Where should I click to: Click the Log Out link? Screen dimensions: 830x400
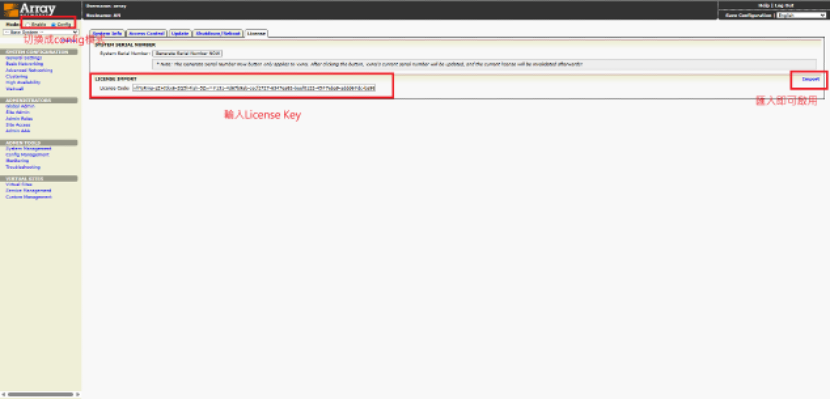click(x=784, y=5)
